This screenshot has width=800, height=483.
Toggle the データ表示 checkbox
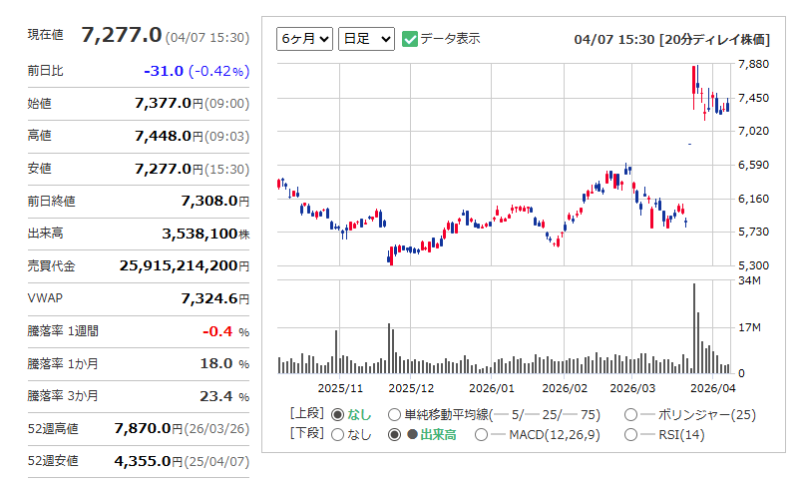(x=410, y=39)
